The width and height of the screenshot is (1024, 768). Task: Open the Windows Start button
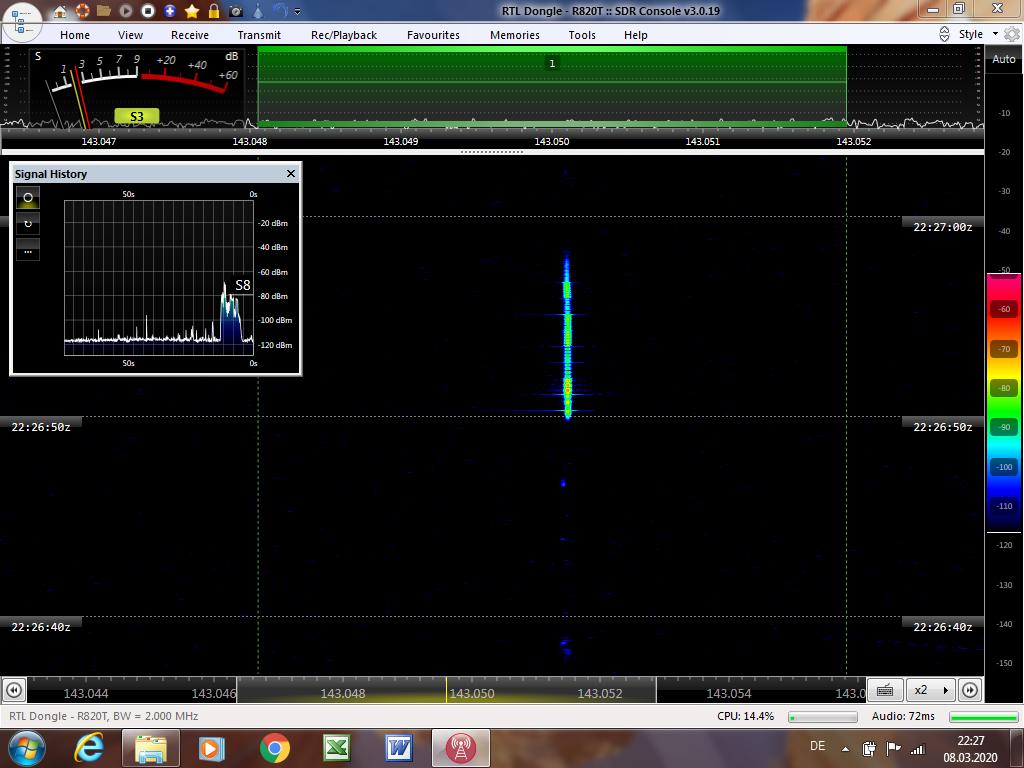[25, 748]
